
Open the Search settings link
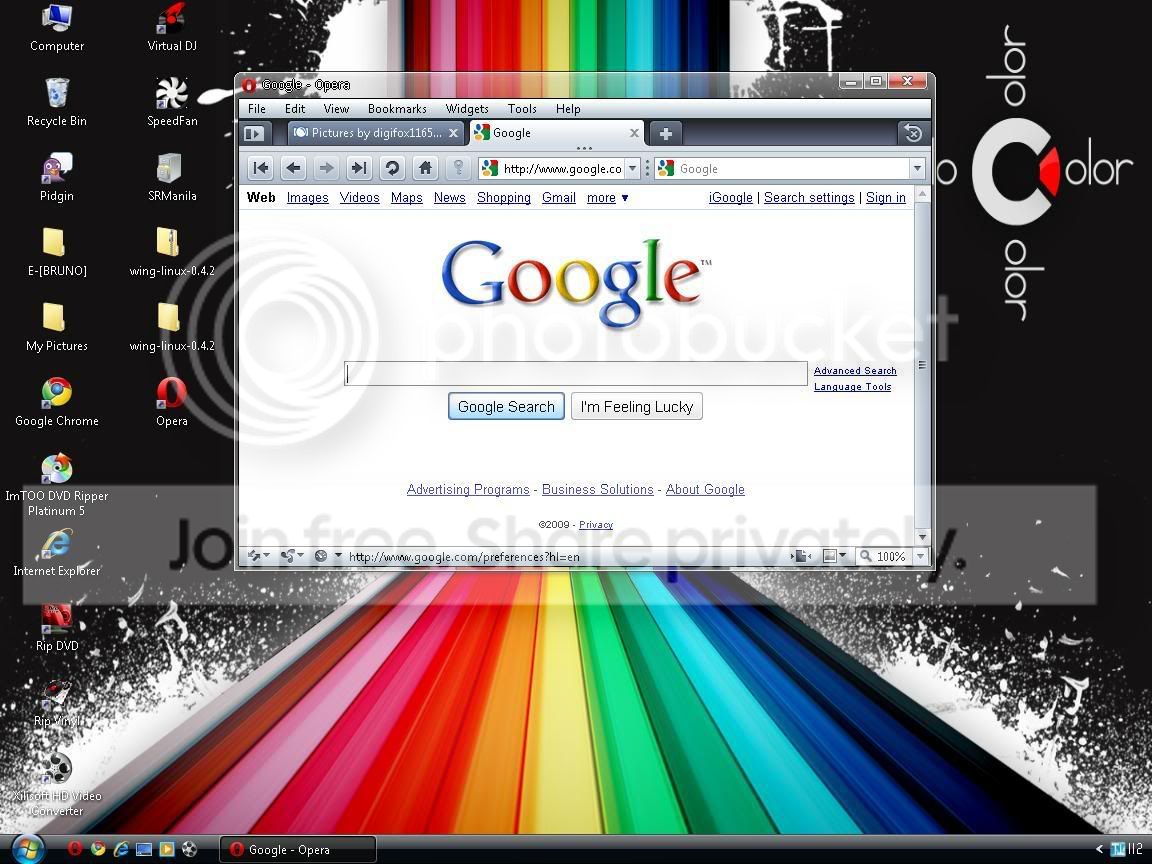[x=809, y=198]
